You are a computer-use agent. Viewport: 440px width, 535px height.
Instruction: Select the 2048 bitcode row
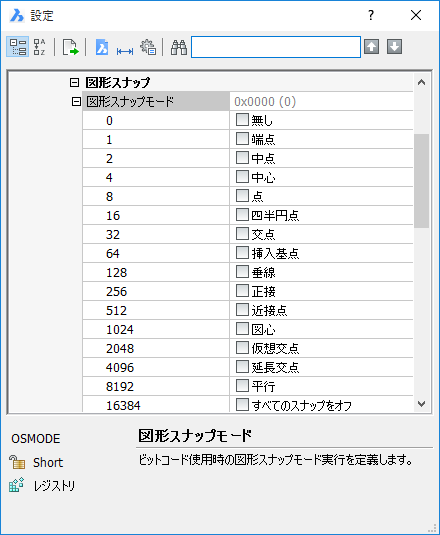pyautogui.click(x=247, y=348)
